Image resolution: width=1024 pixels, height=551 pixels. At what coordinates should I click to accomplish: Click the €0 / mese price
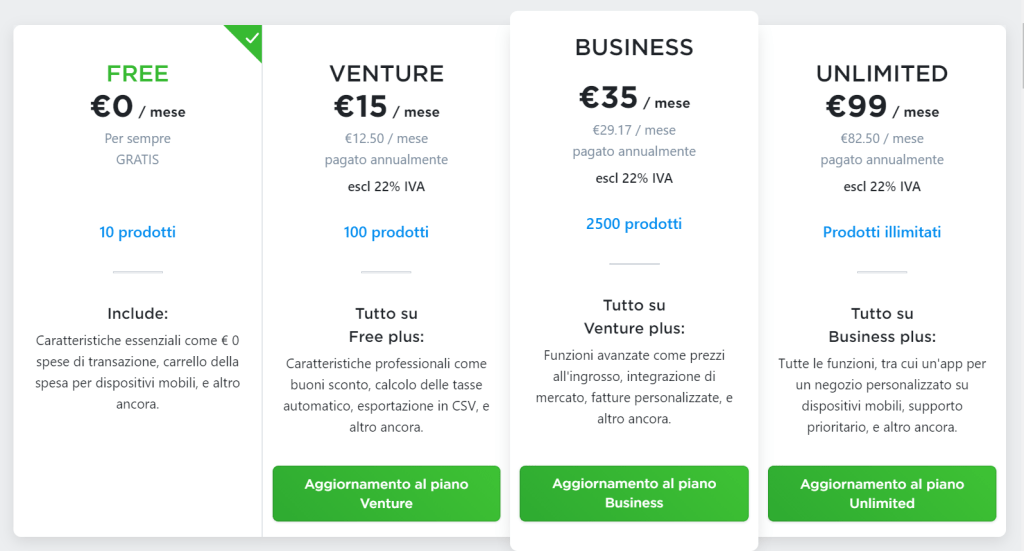click(138, 106)
